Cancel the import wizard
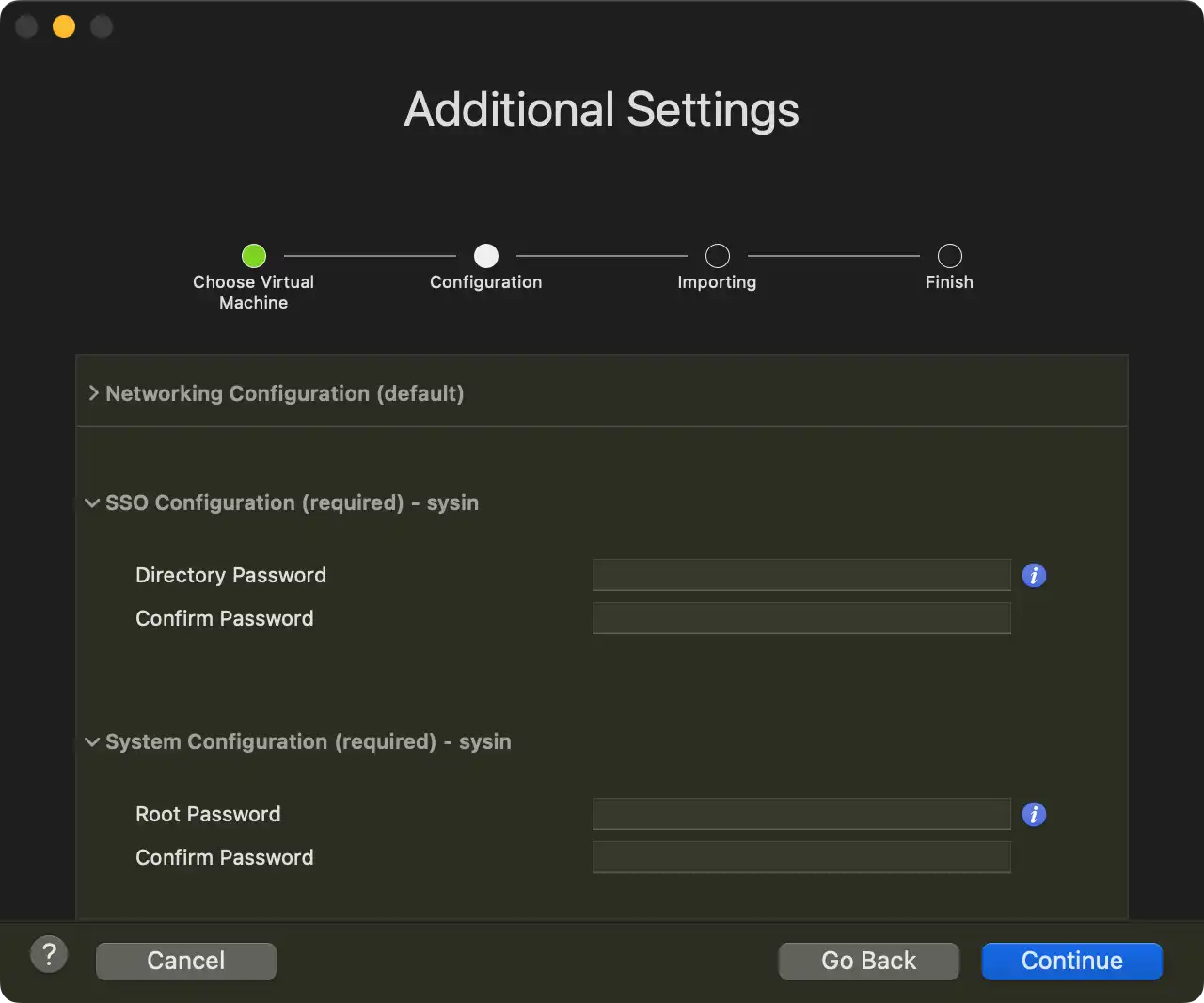Image resolution: width=1204 pixels, height=1003 pixels. [186, 961]
